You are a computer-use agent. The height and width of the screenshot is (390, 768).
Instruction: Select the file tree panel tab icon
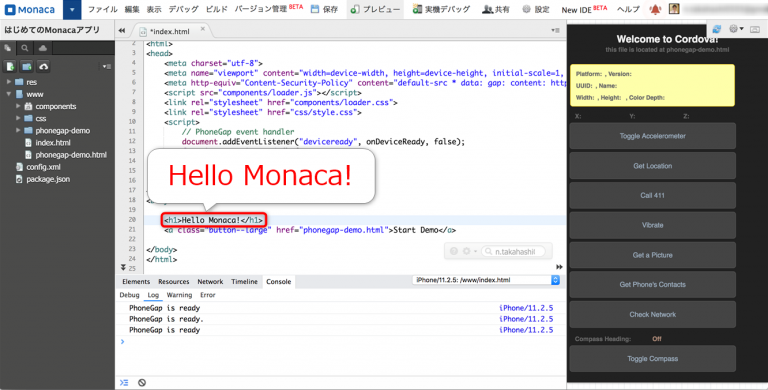click(x=7, y=48)
